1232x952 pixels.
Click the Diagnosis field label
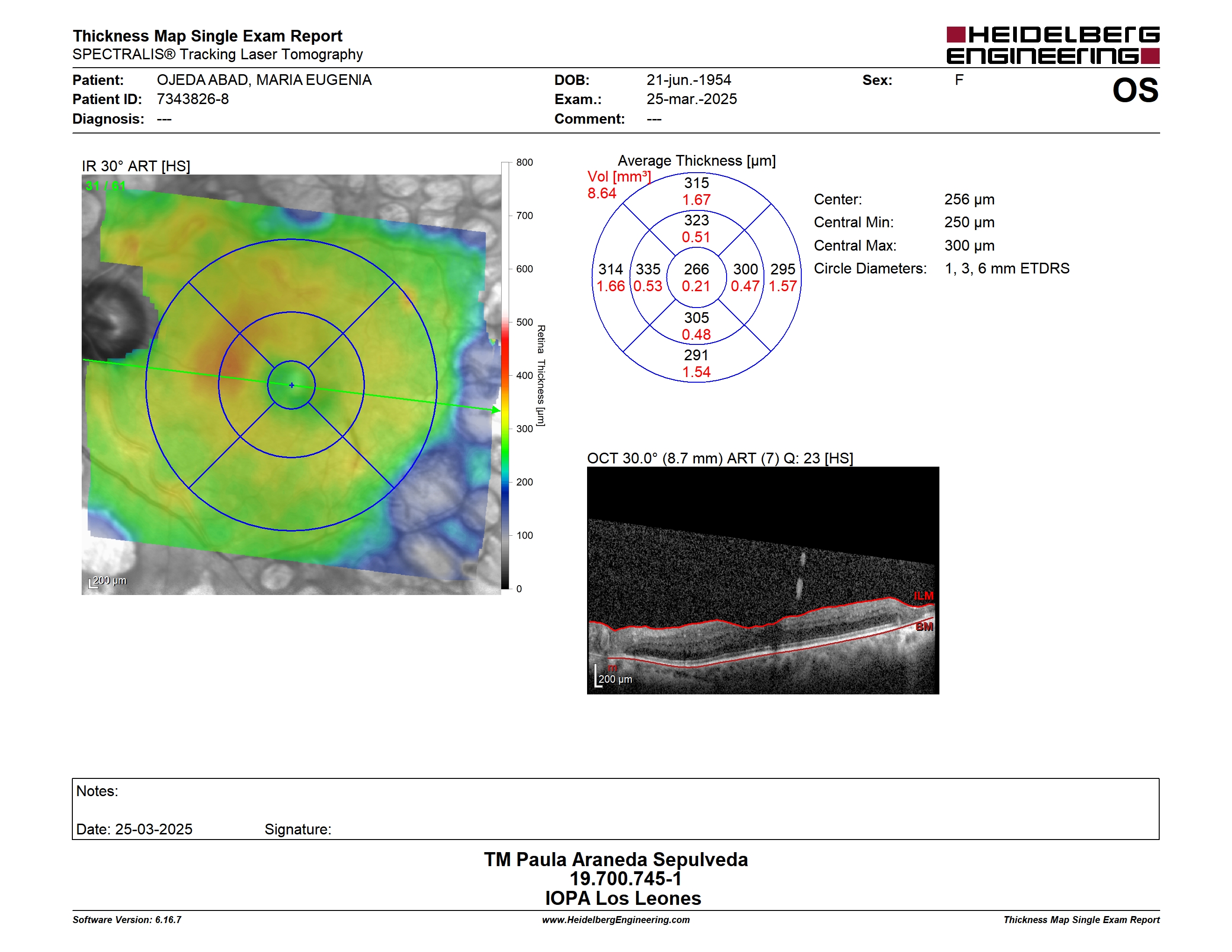(108, 119)
